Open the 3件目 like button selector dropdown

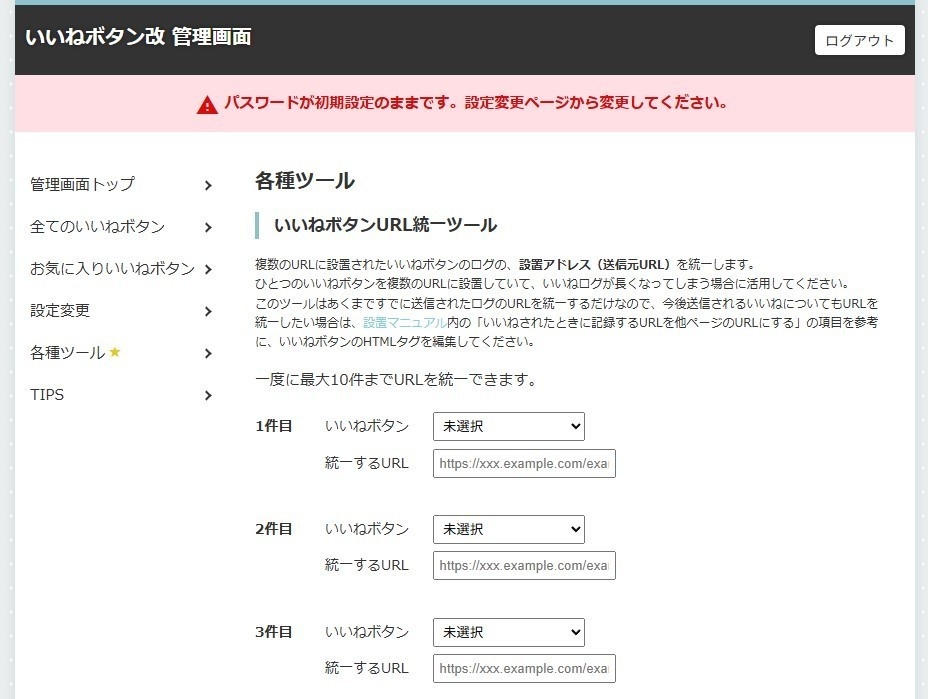point(508,632)
